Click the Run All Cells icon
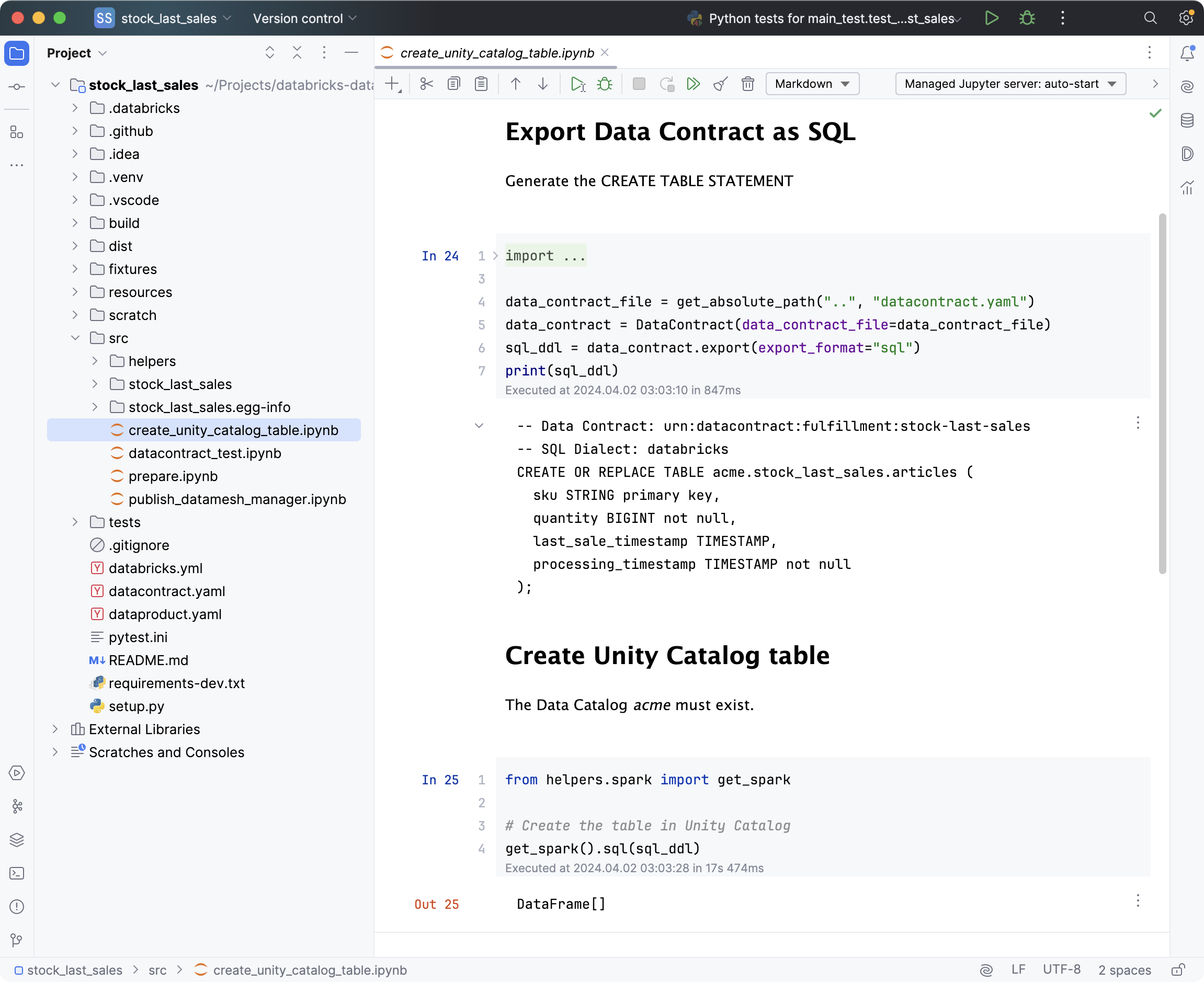 tap(694, 84)
